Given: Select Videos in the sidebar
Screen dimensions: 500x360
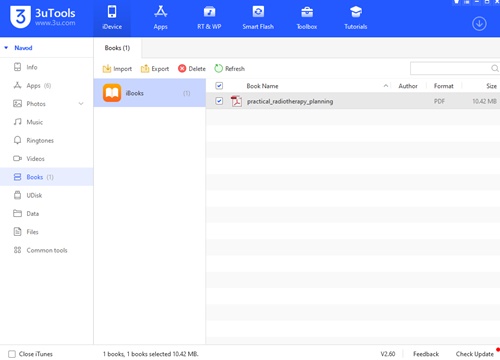Looking at the screenshot, I should pos(47,159).
